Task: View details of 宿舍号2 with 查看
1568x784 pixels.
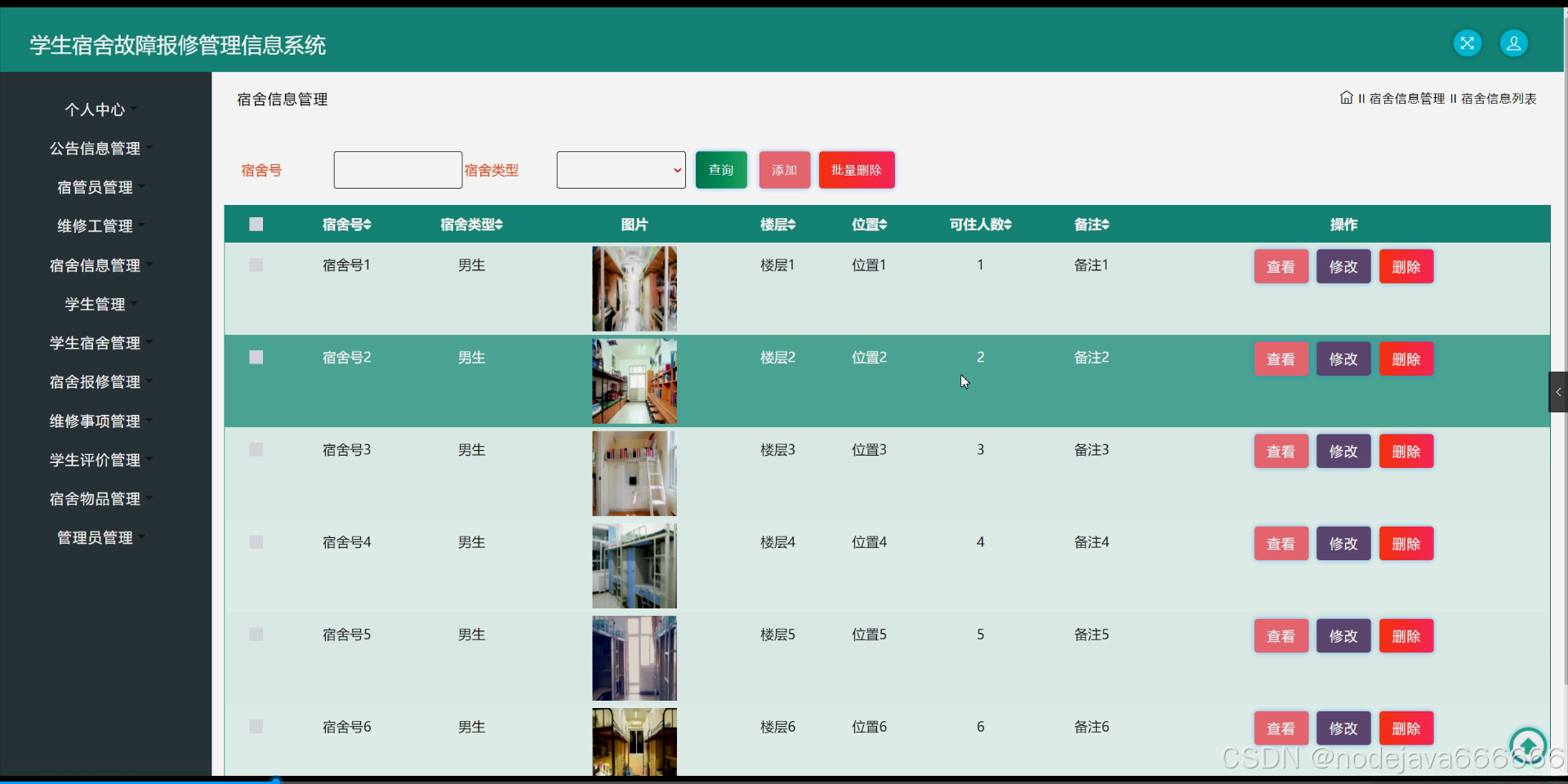Action: 1281,359
